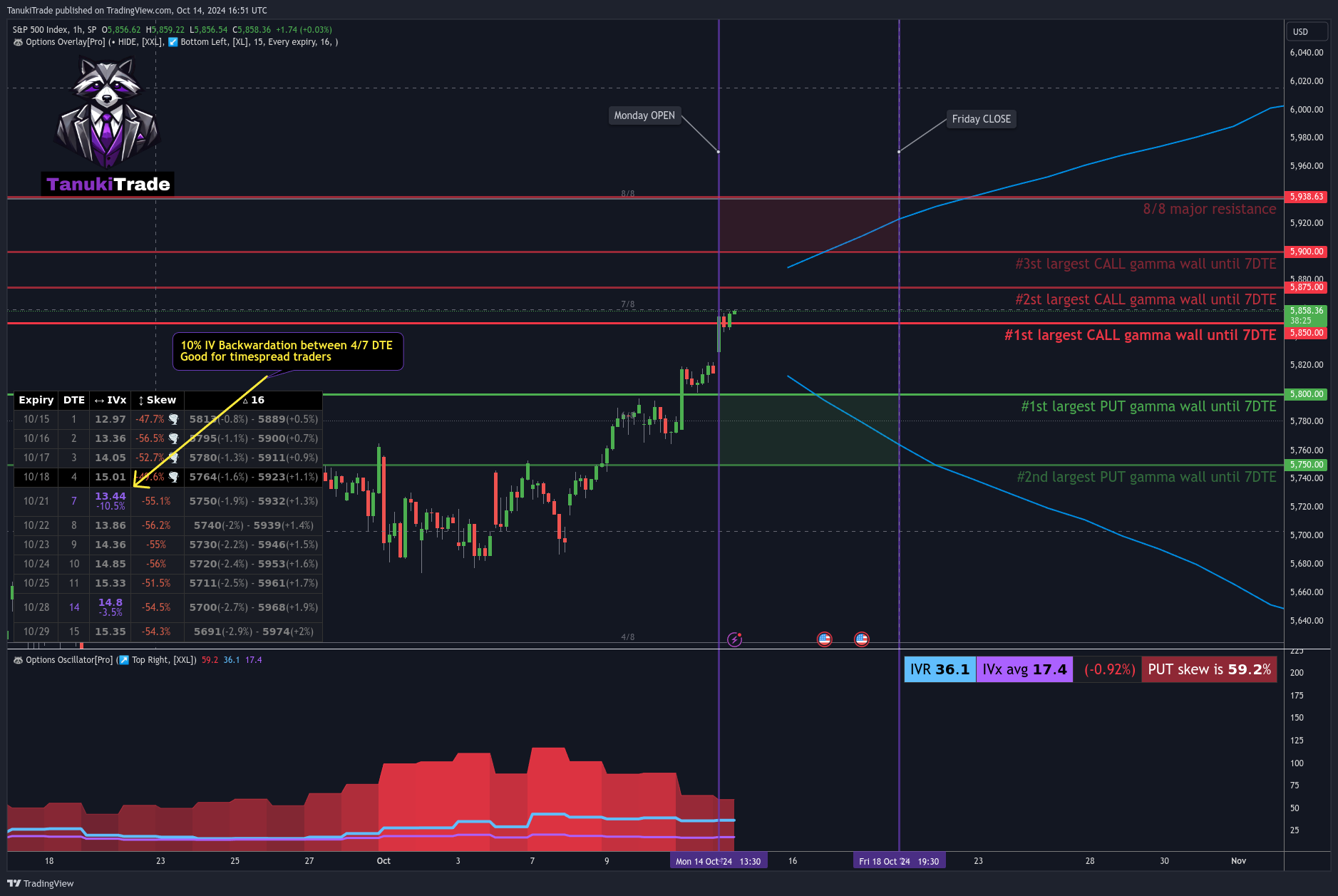
Task: Click the Fri 18 Oct '24 19:30 time marker
Action: pos(899,861)
